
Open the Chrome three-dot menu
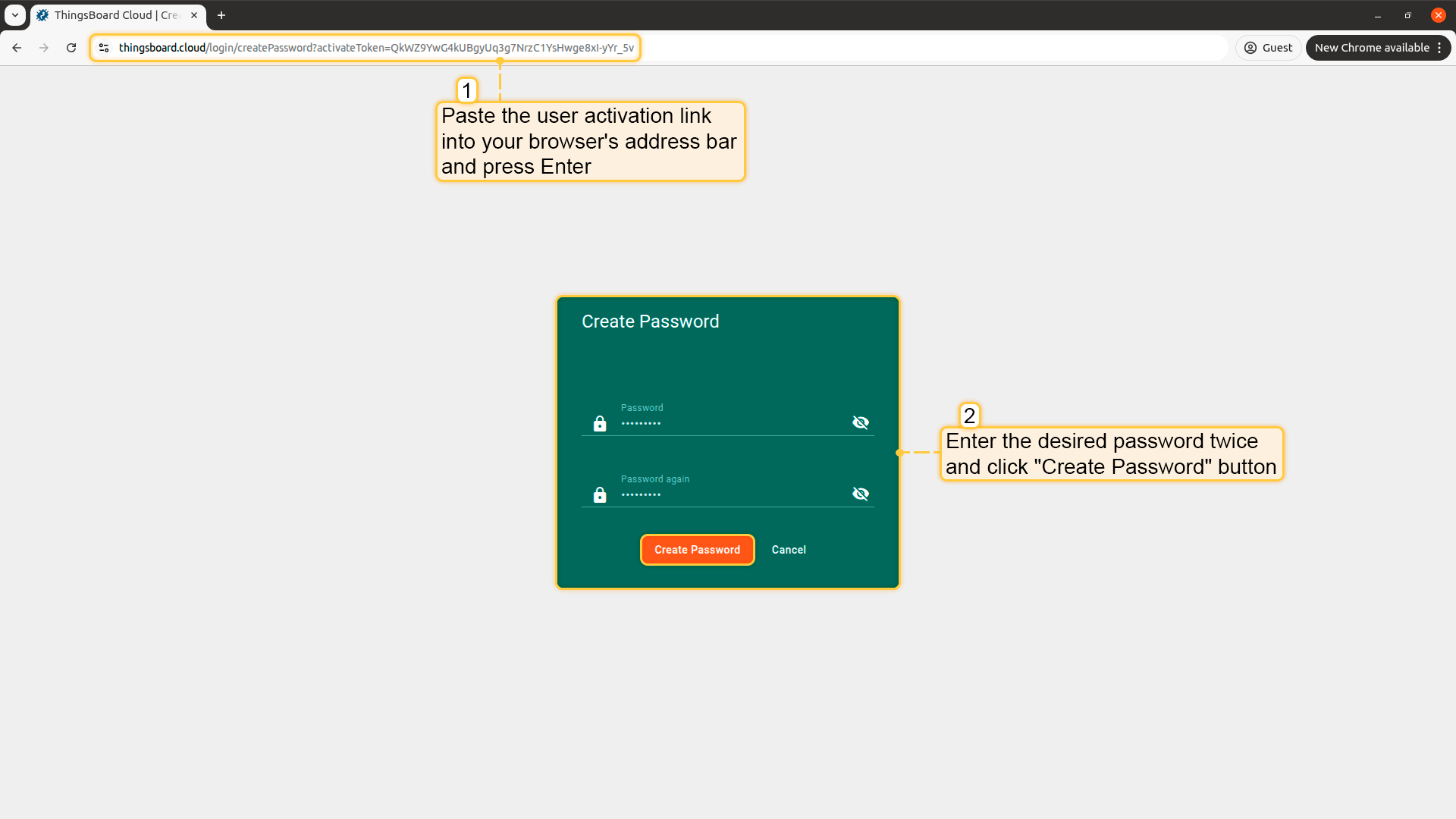(x=1439, y=48)
